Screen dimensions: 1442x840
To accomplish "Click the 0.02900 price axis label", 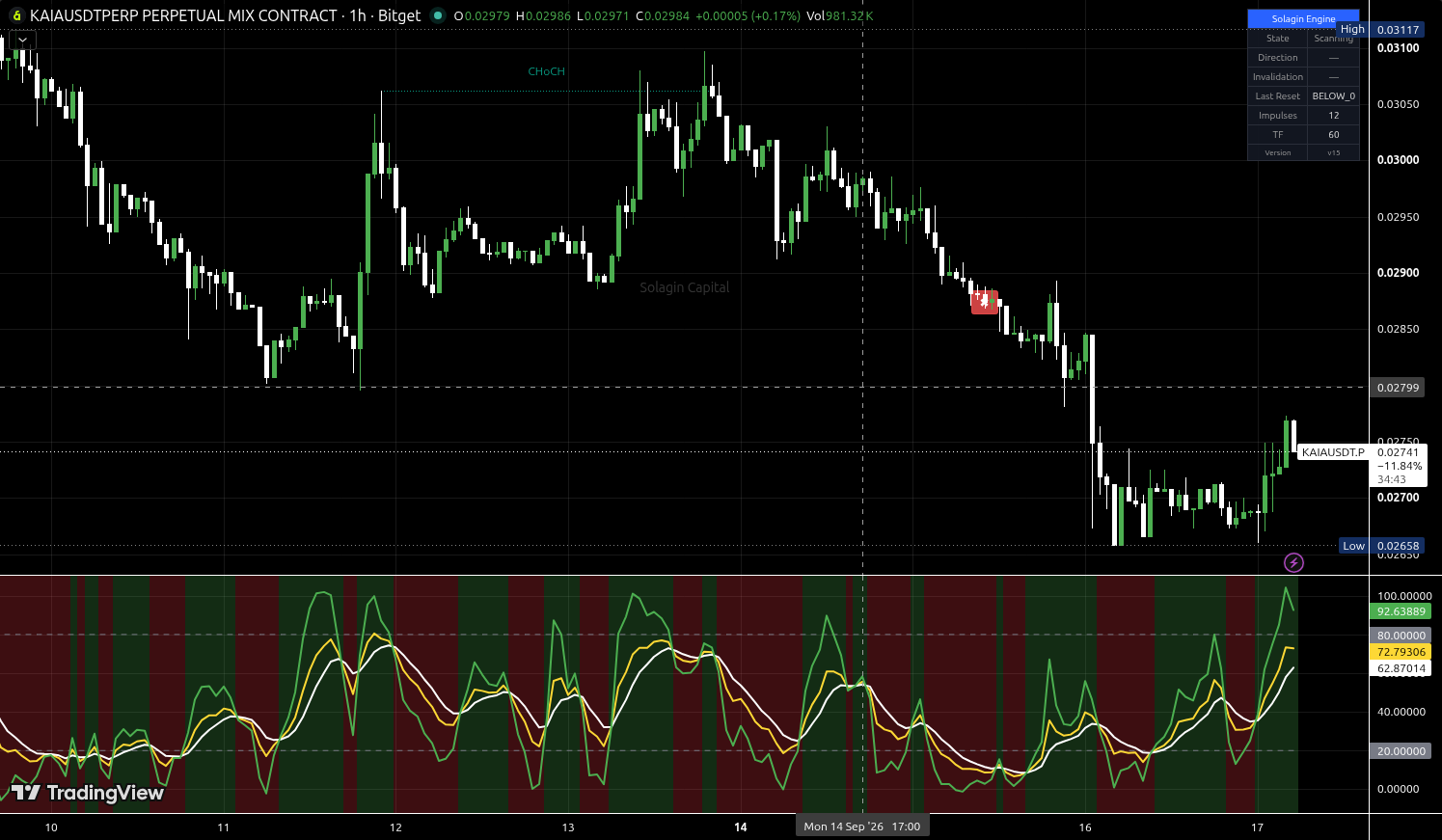I will [x=1398, y=273].
